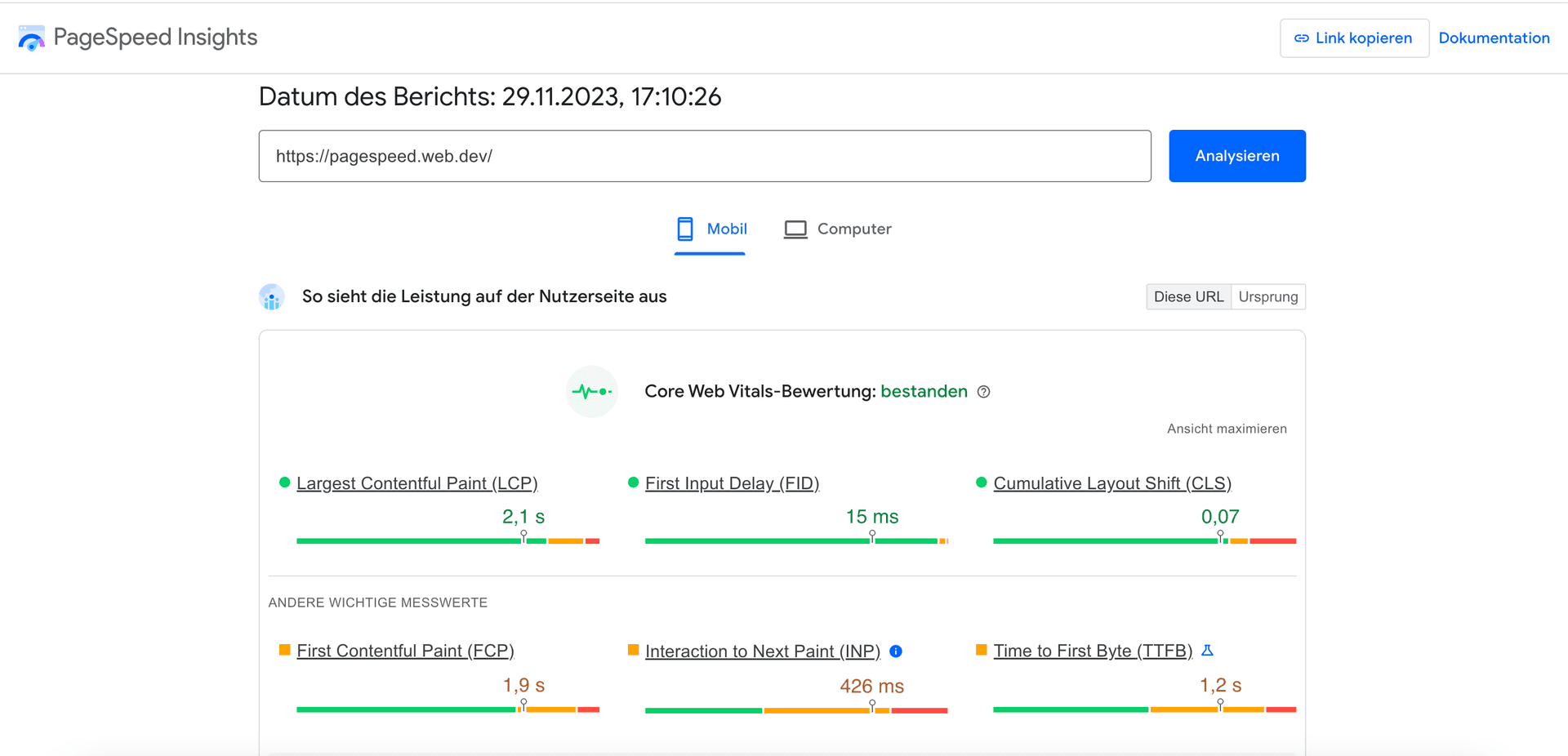
Task: Click the experimental flask icon next to TTFB
Action: [1207, 651]
